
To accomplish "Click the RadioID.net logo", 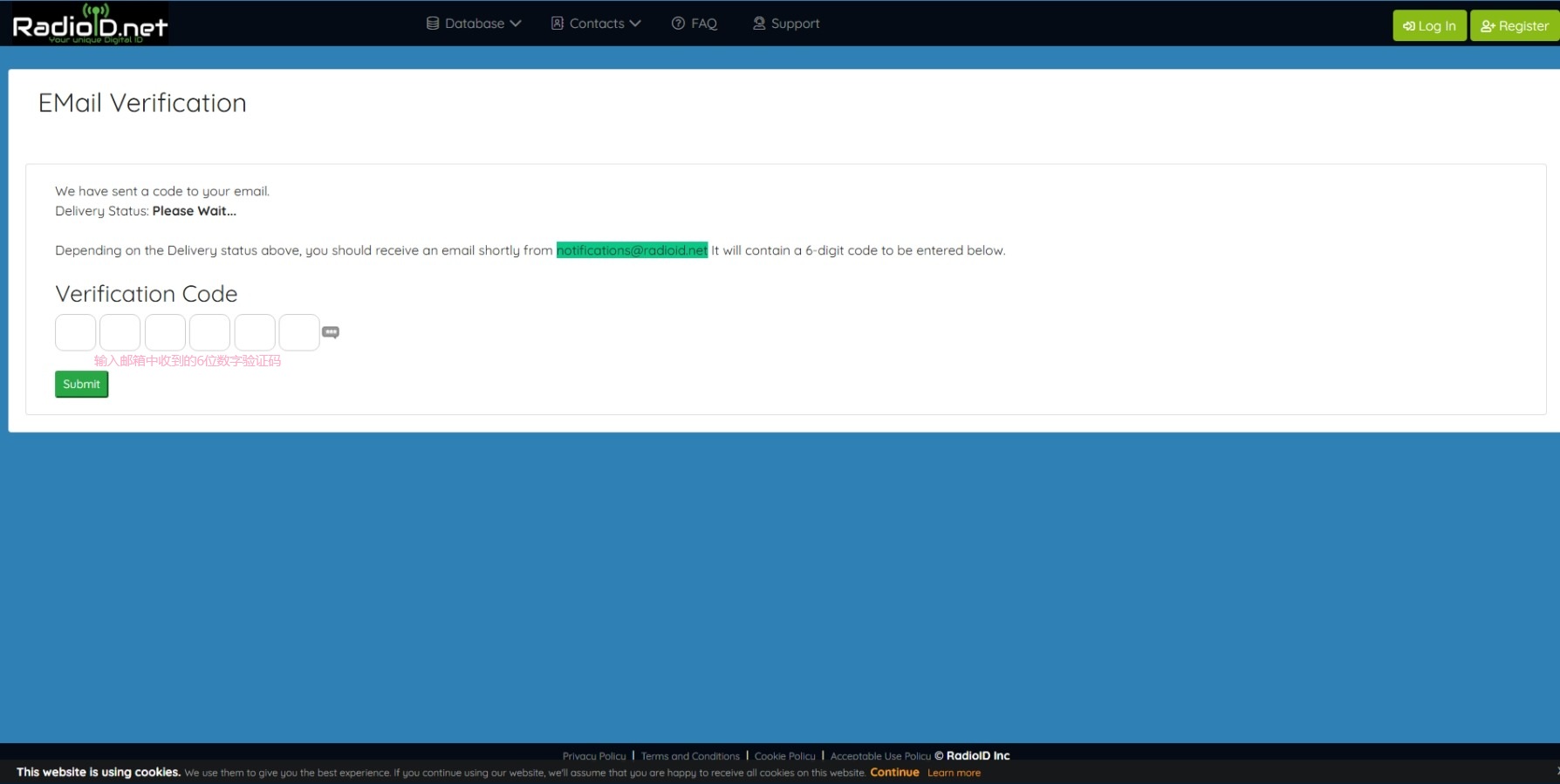I will pos(90,24).
